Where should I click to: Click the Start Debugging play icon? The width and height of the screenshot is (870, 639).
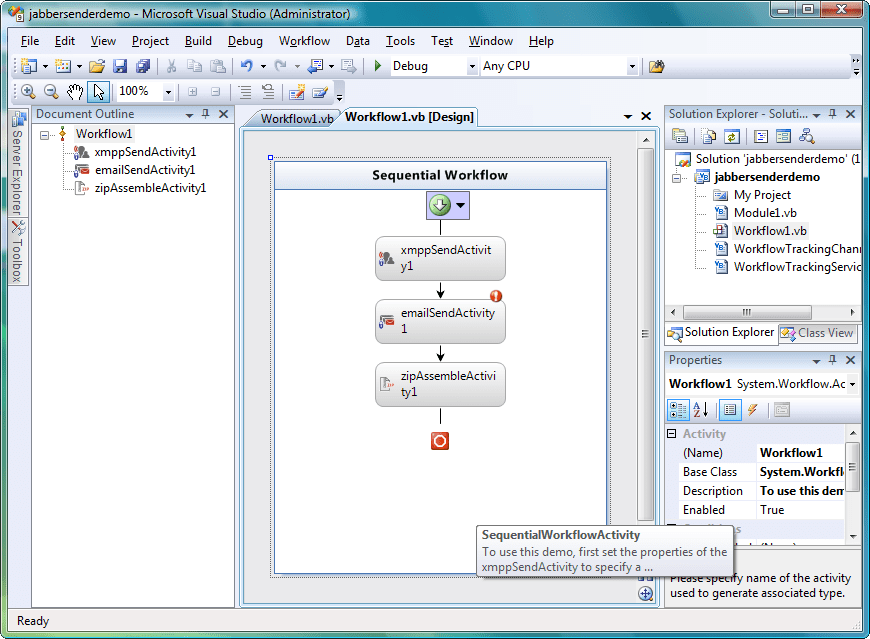(378, 66)
